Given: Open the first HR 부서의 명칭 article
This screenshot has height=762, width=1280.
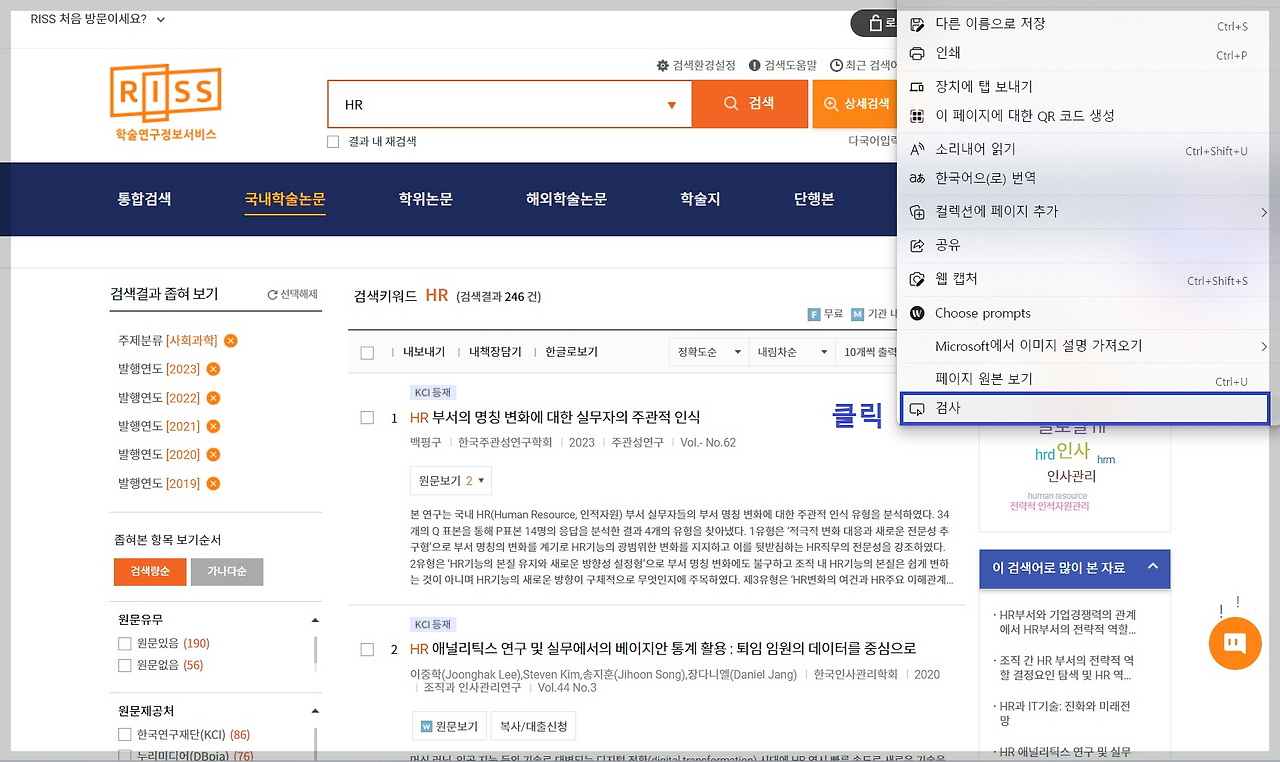Looking at the screenshot, I should click(555, 417).
